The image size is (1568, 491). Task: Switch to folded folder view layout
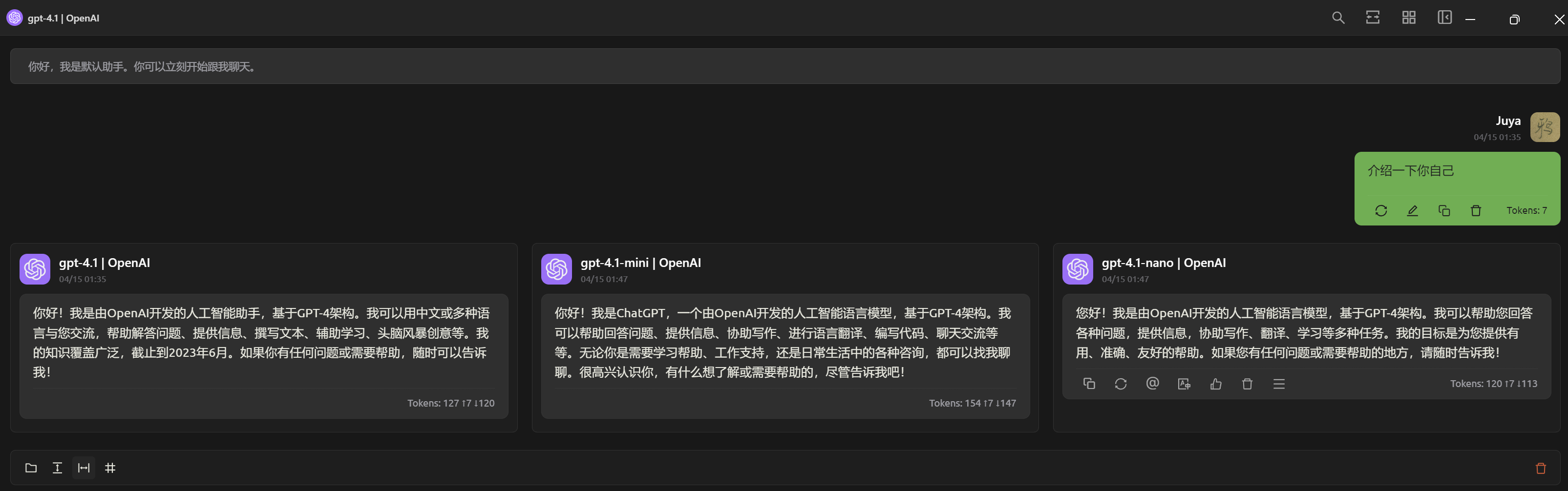point(31,468)
